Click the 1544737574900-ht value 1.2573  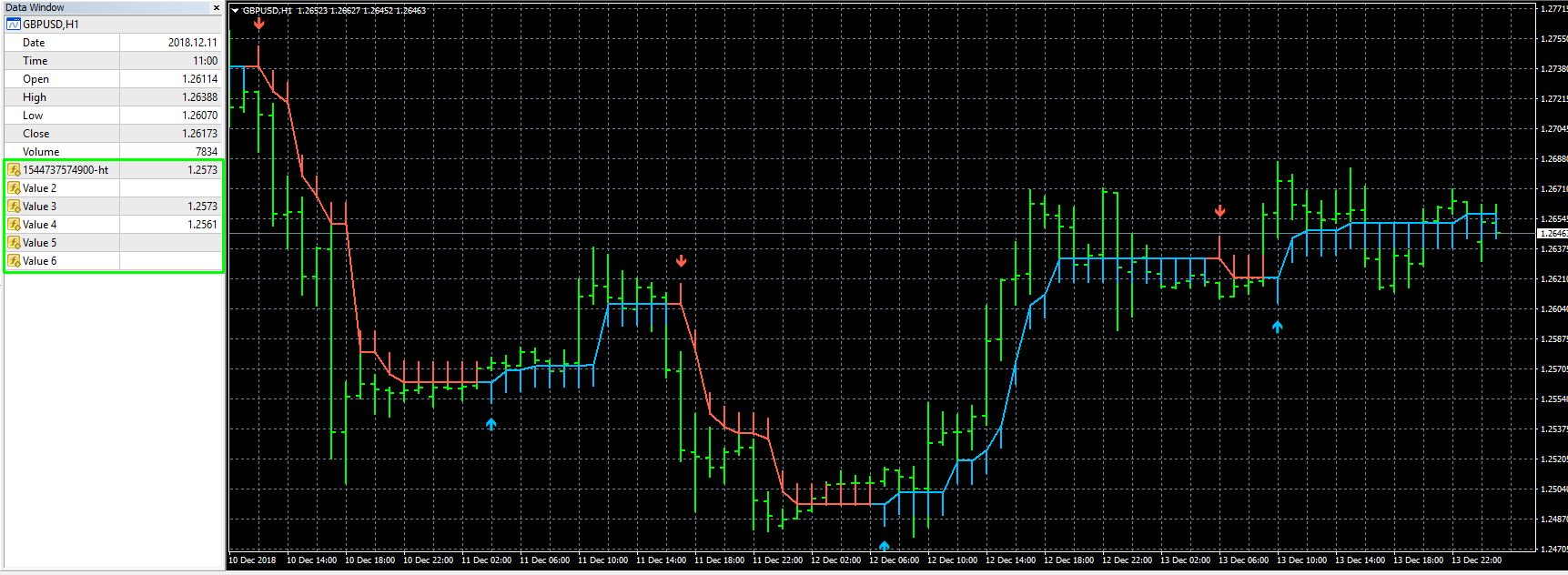coord(203,170)
